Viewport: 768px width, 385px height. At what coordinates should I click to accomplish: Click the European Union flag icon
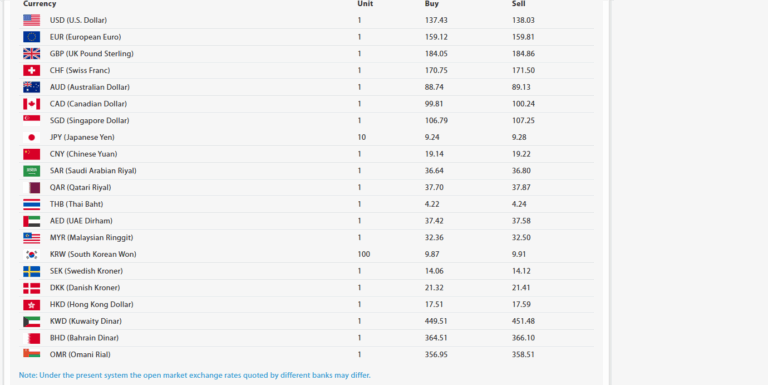[31, 37]
